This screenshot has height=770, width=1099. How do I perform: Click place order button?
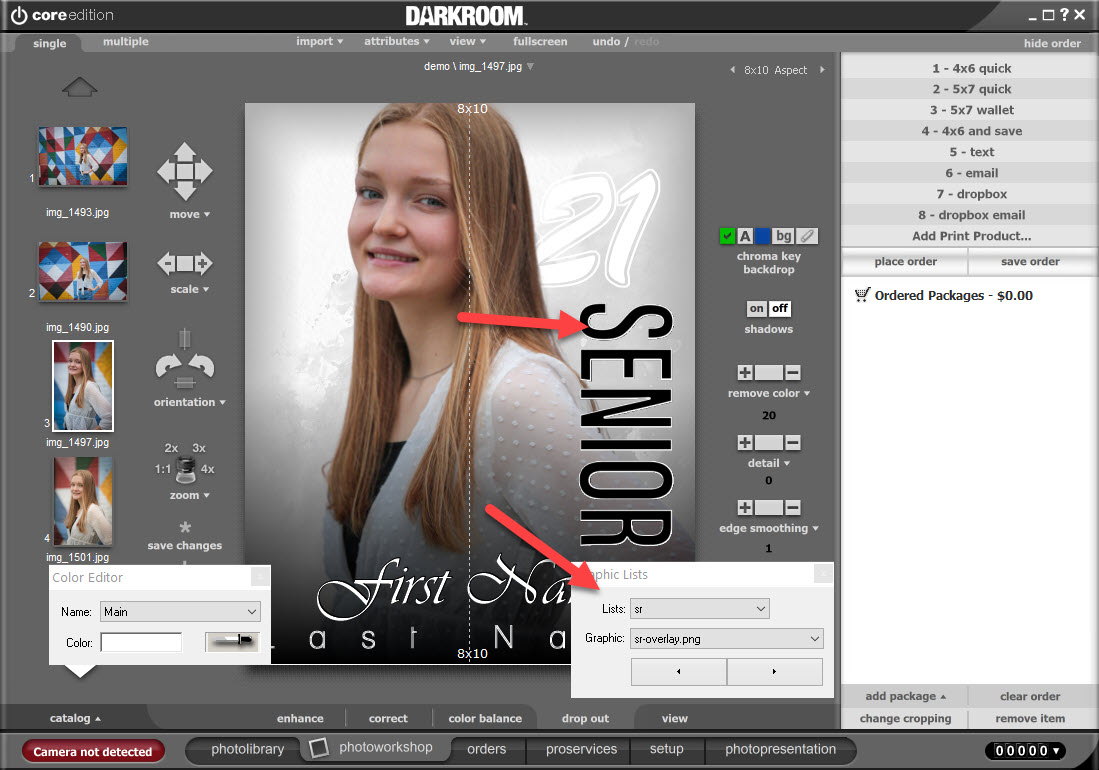point(905,261)
